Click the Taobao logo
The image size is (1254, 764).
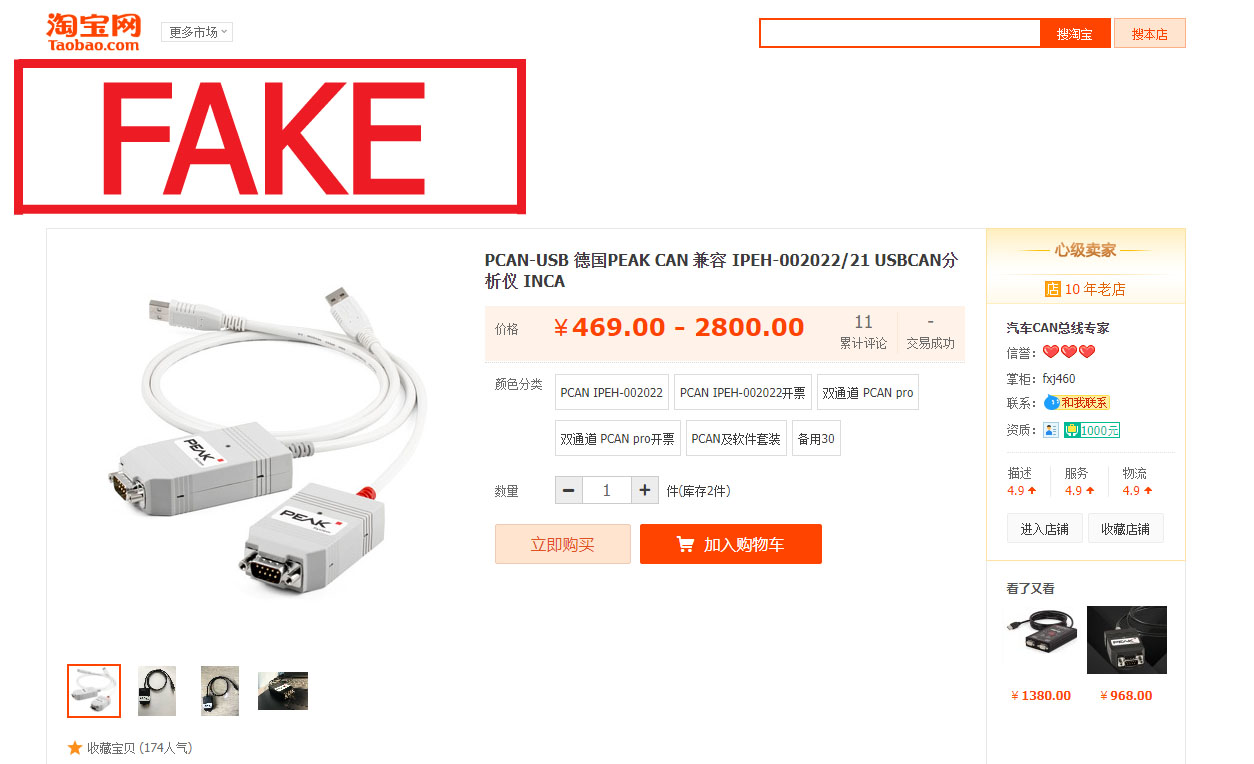[x=93, y=32]
